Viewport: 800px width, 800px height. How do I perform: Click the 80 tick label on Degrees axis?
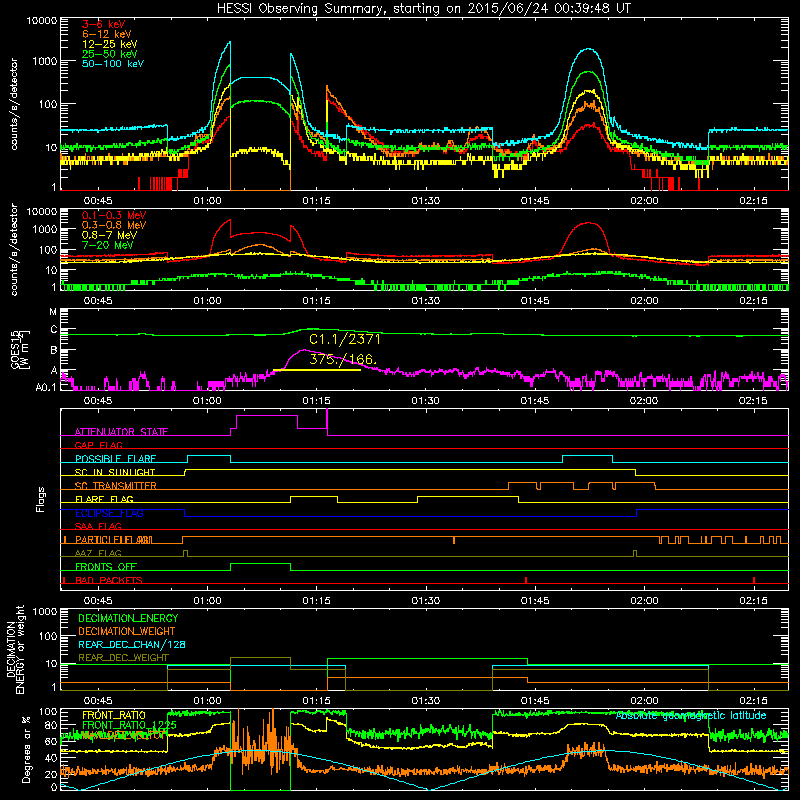pyautogui.click(x=51, y=725)
